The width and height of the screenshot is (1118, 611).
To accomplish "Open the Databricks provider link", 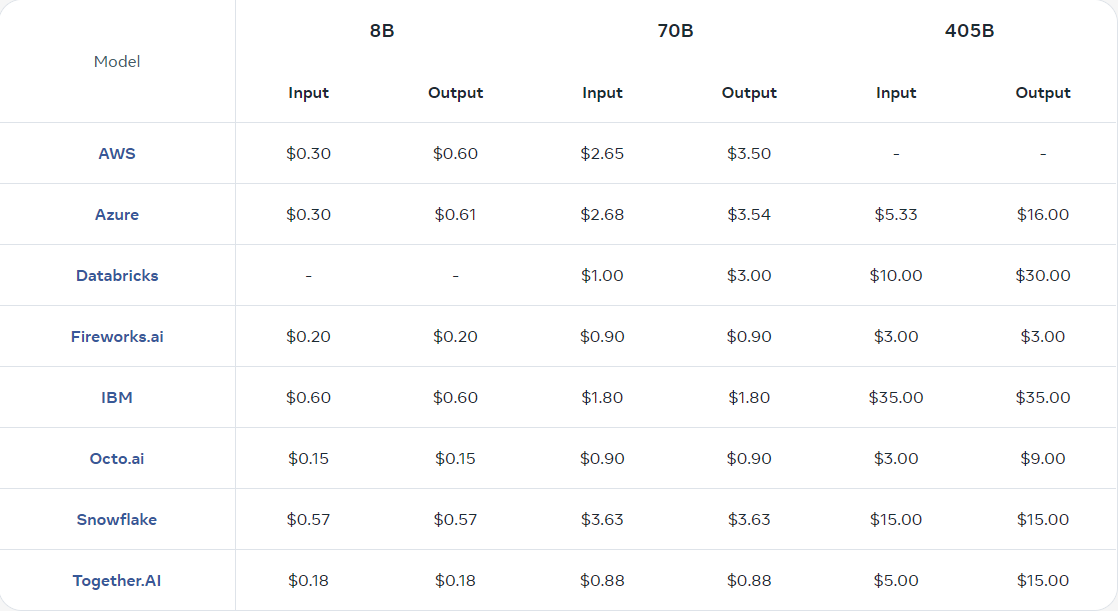I will pyautogui.click(x=117, y=275).
